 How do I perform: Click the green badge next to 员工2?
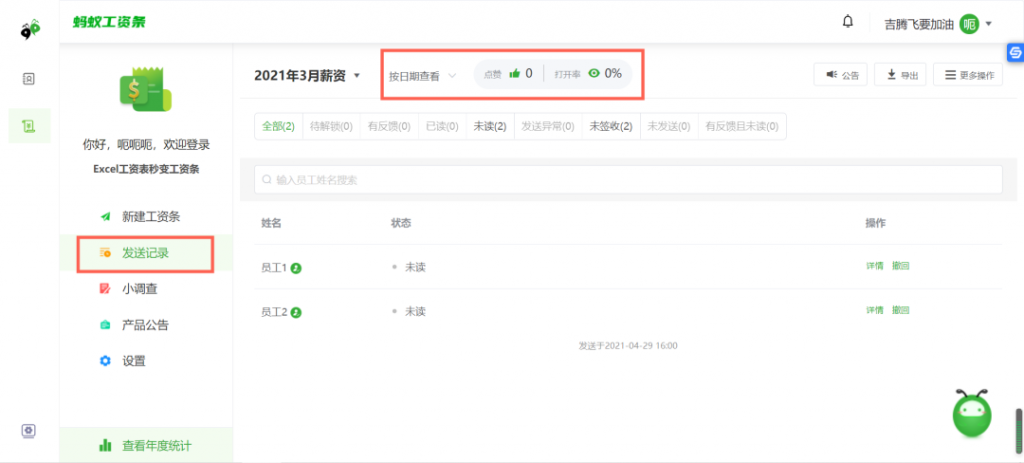tap(297, 312)
